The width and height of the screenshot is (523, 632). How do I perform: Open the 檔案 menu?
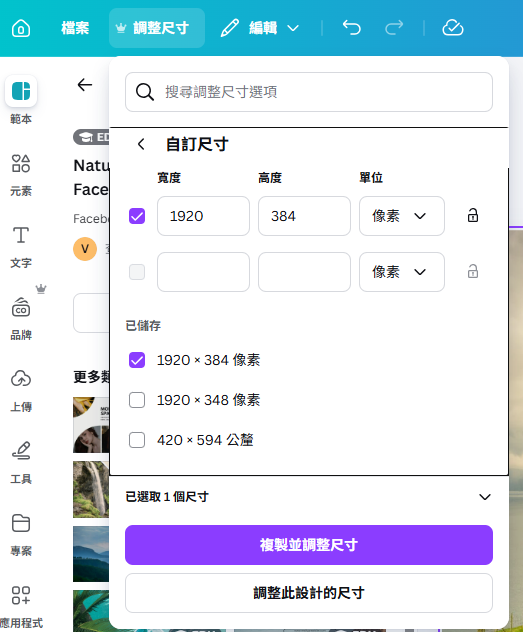75,28
